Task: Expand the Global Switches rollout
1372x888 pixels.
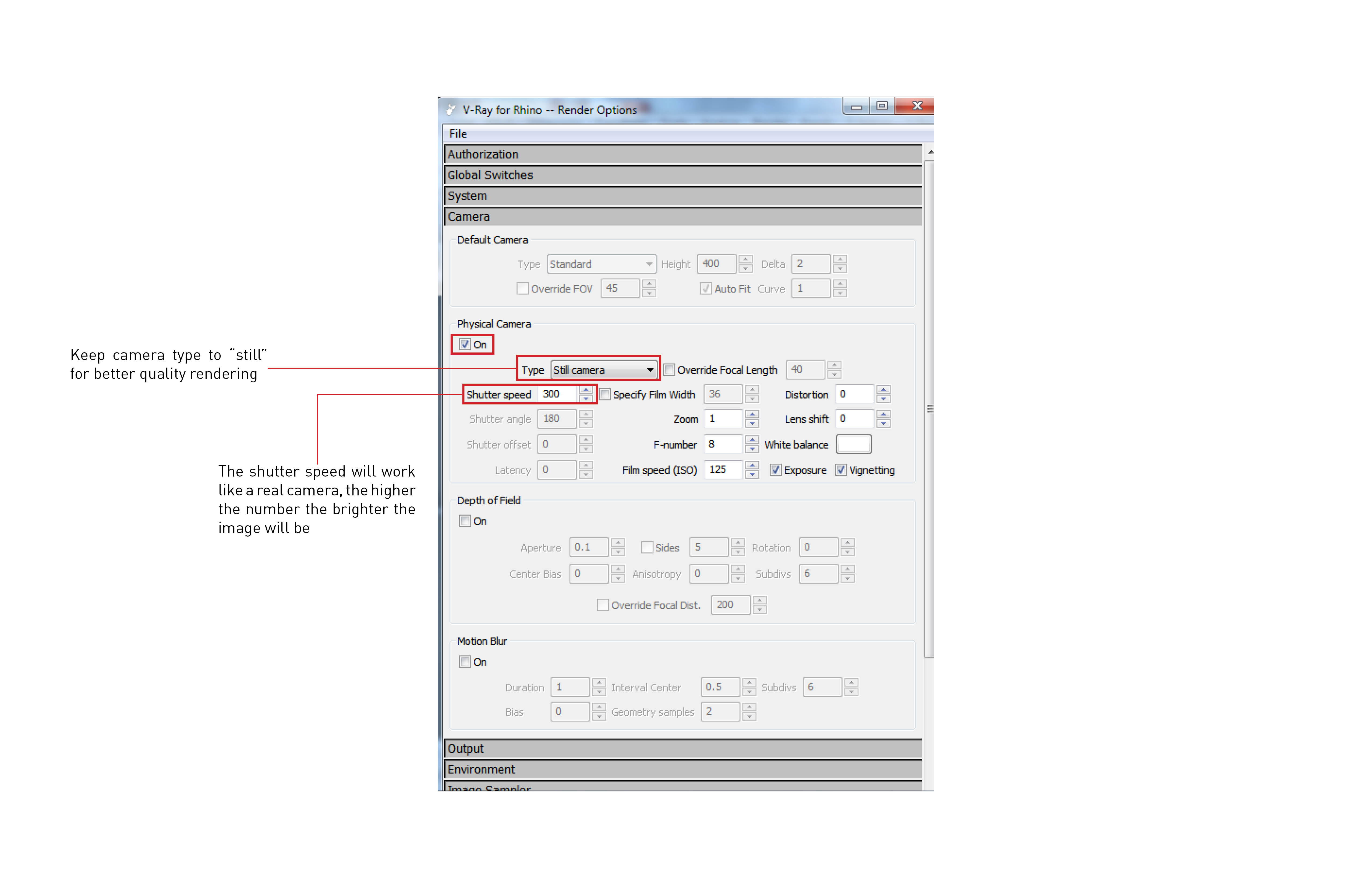Action: [683, 175]
